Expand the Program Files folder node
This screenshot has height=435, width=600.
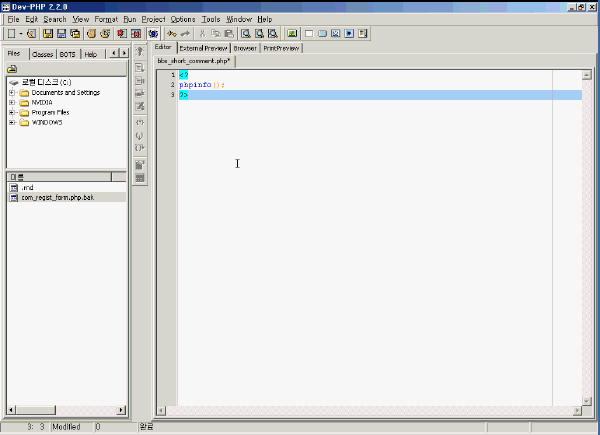[x=12, y=112]
